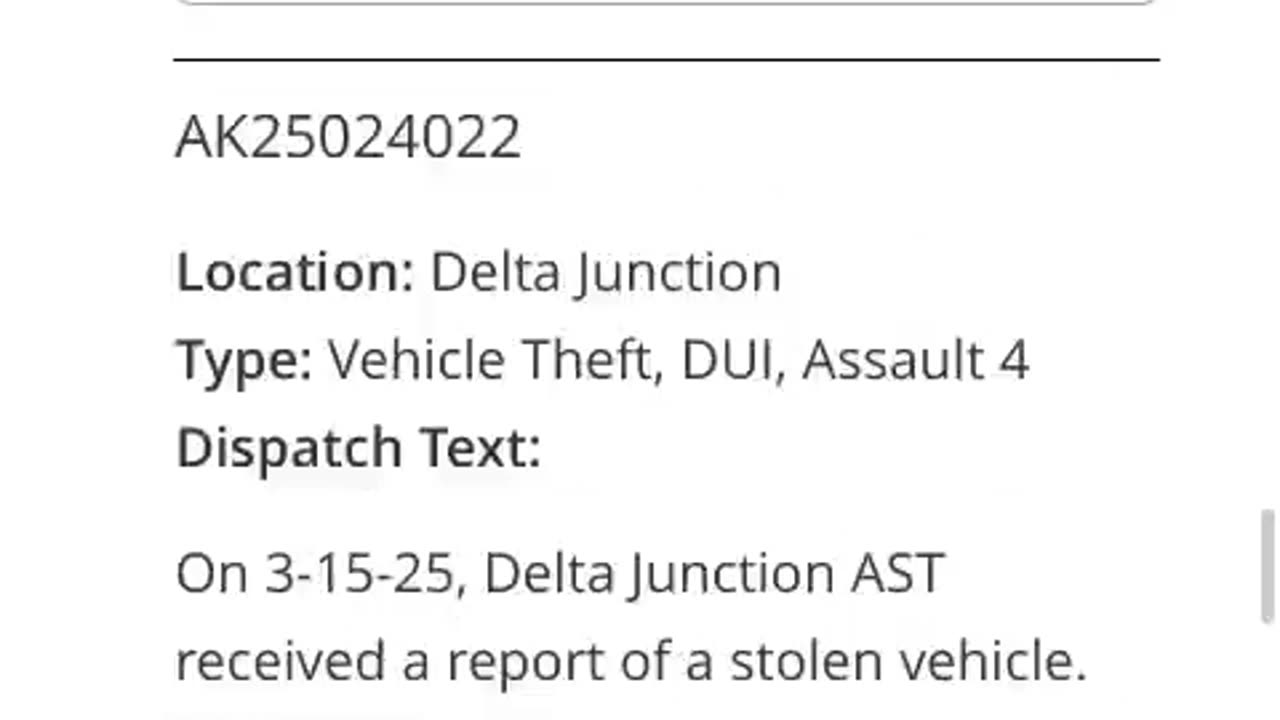This screenshot has height=720, width=1280.
Task: Click the bold "Type:" label
Action: click(x=245, y=360)
